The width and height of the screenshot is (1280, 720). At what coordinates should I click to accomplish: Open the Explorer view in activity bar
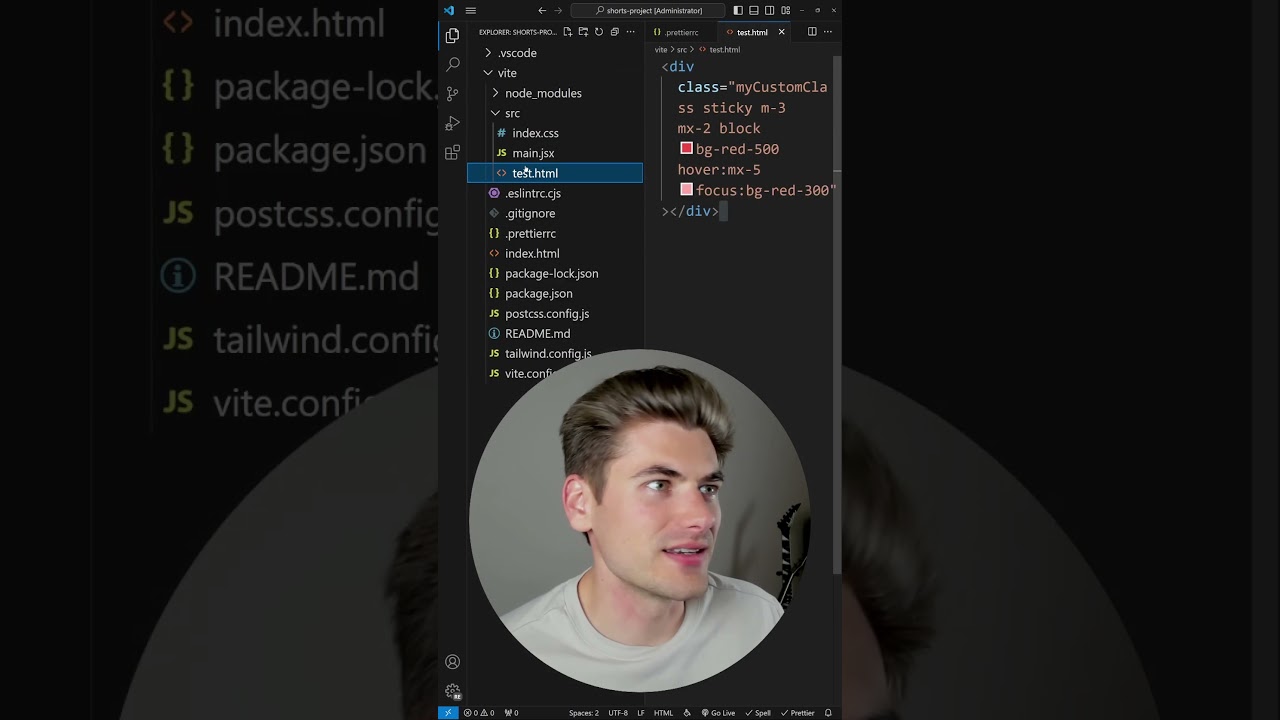click(x=452, y=36)
